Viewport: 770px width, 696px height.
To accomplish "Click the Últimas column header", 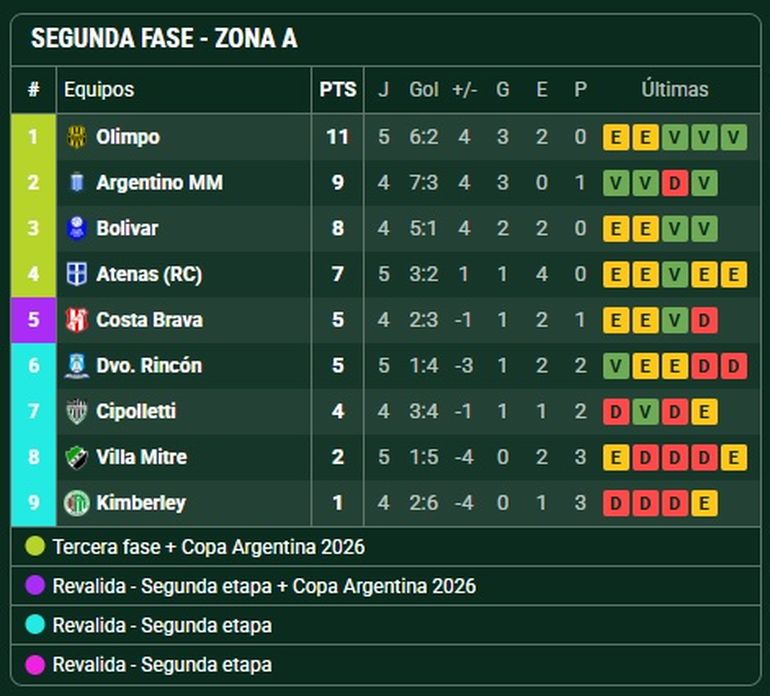I will (675, 90).
